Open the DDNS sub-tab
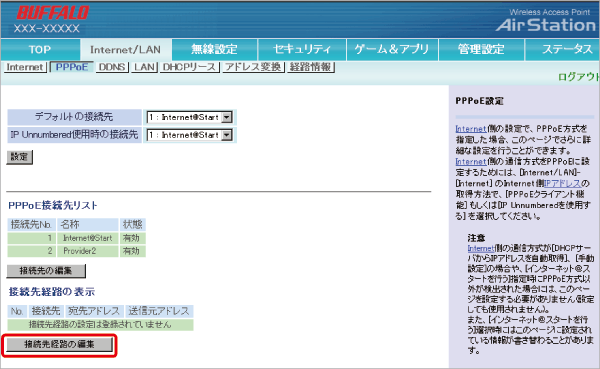Viewport: 600px width, 369px height. tap(111, 67)
